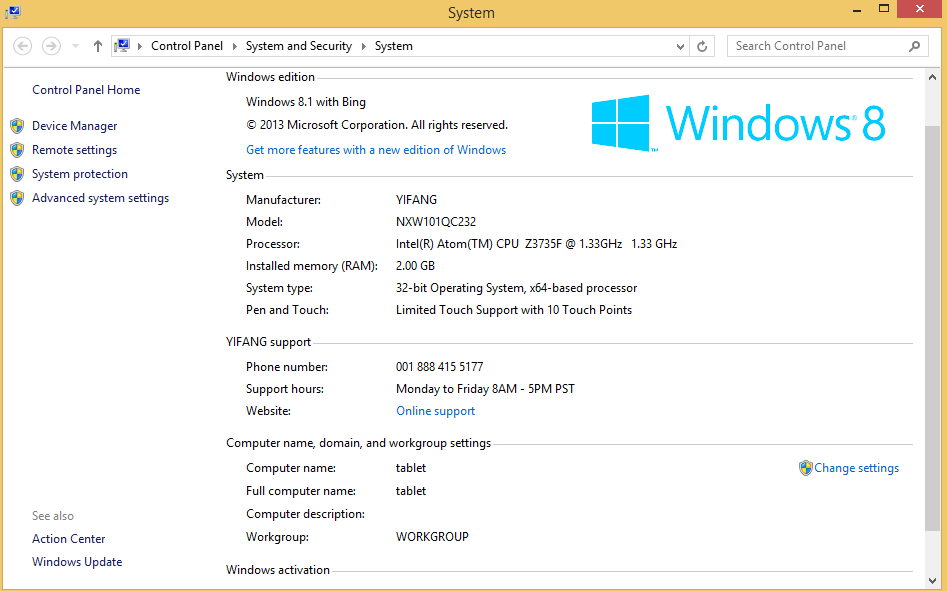Click the phone number 001 888 415 5177
Viewport: 947px width, 591px height.
click(440, 367)
